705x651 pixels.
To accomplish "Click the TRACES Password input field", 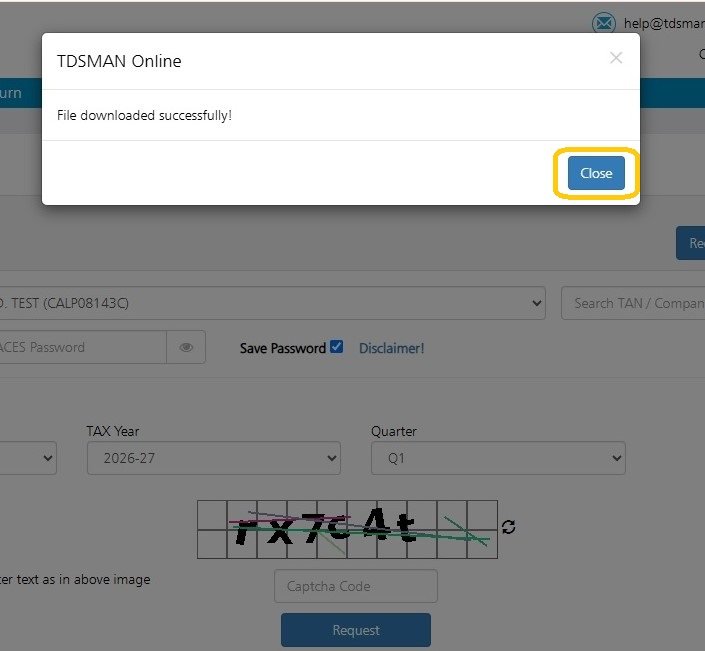I will pos(83,347).
